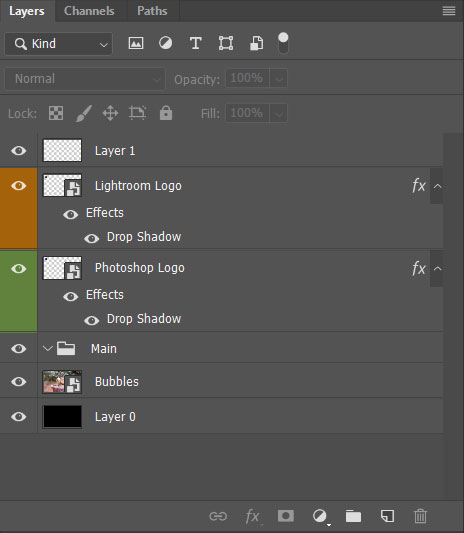Click the Main group folder icon
The image size is (464, 533).
[66, 348]
